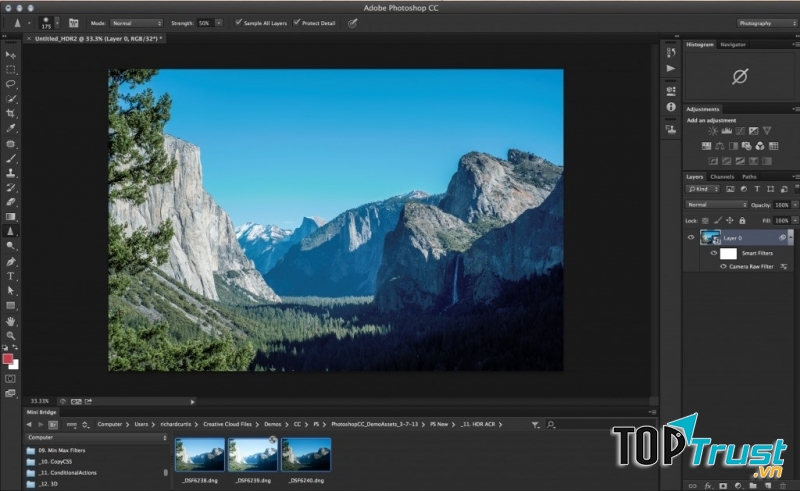This screenshot has width=800, height=491.
Task: Open the brush preset picker dropdown
Action: [57, 23]
